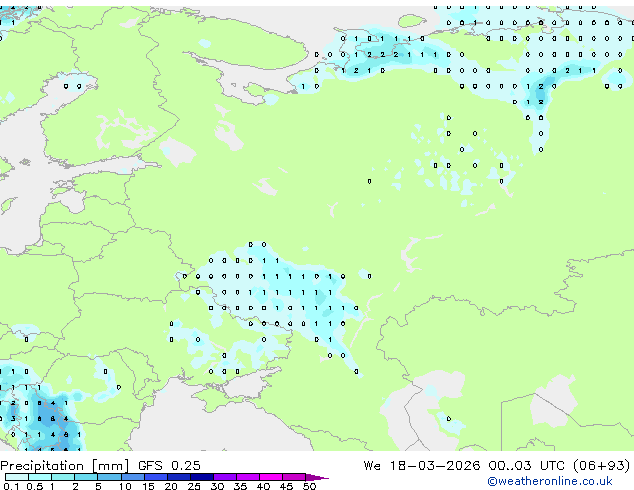Select the 'GFS 0.25' model label
Image resolution: width=634 pixels, height=490 pixels.
click(169, 466)
